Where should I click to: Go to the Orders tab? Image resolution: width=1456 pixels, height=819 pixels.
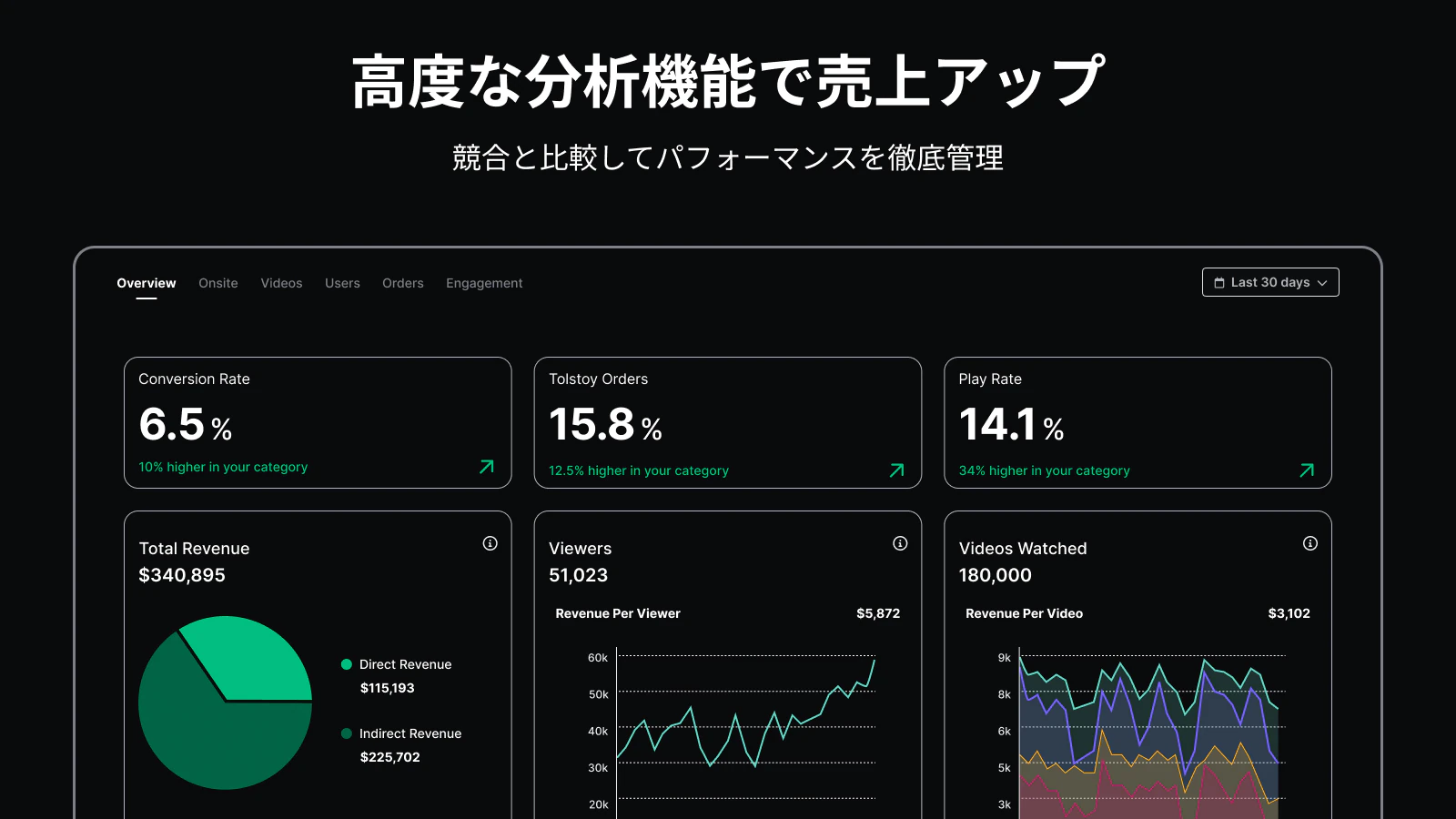click(x=403, y=283)
